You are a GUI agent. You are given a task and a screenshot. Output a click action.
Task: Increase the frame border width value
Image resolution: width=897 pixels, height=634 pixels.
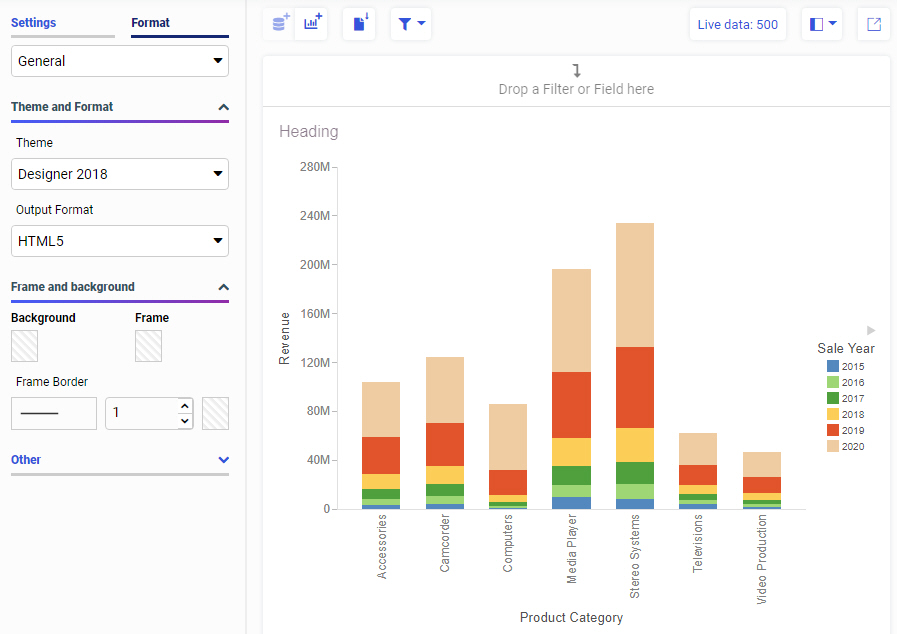click(x=184, y=406)
